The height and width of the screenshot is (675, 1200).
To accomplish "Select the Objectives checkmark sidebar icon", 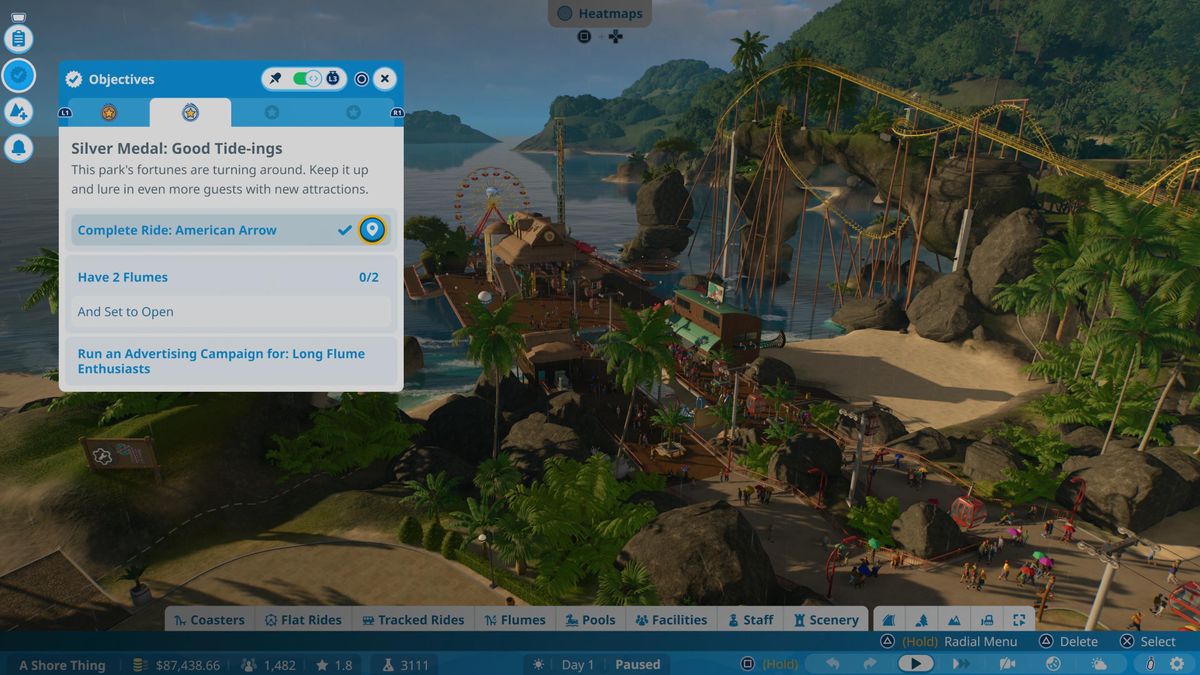I will tap(19, 76).
